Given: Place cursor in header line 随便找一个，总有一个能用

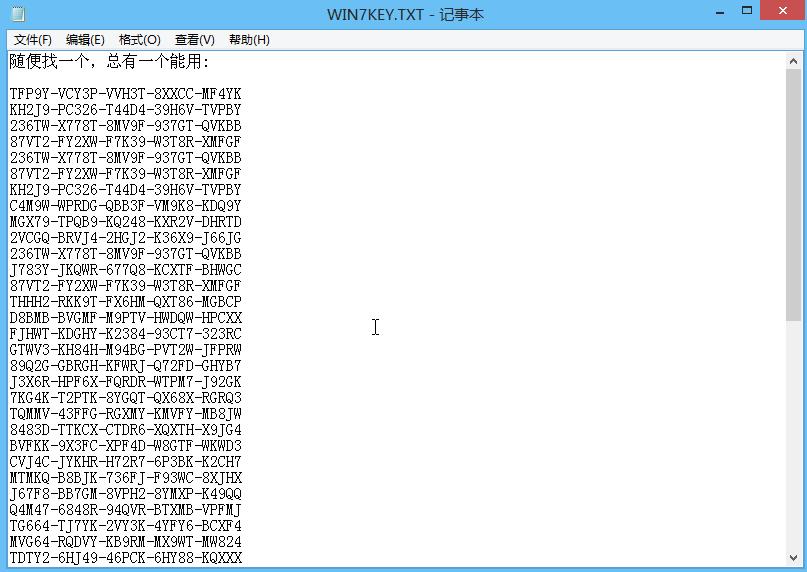Looking at the screenshot, I should (109, 62).
